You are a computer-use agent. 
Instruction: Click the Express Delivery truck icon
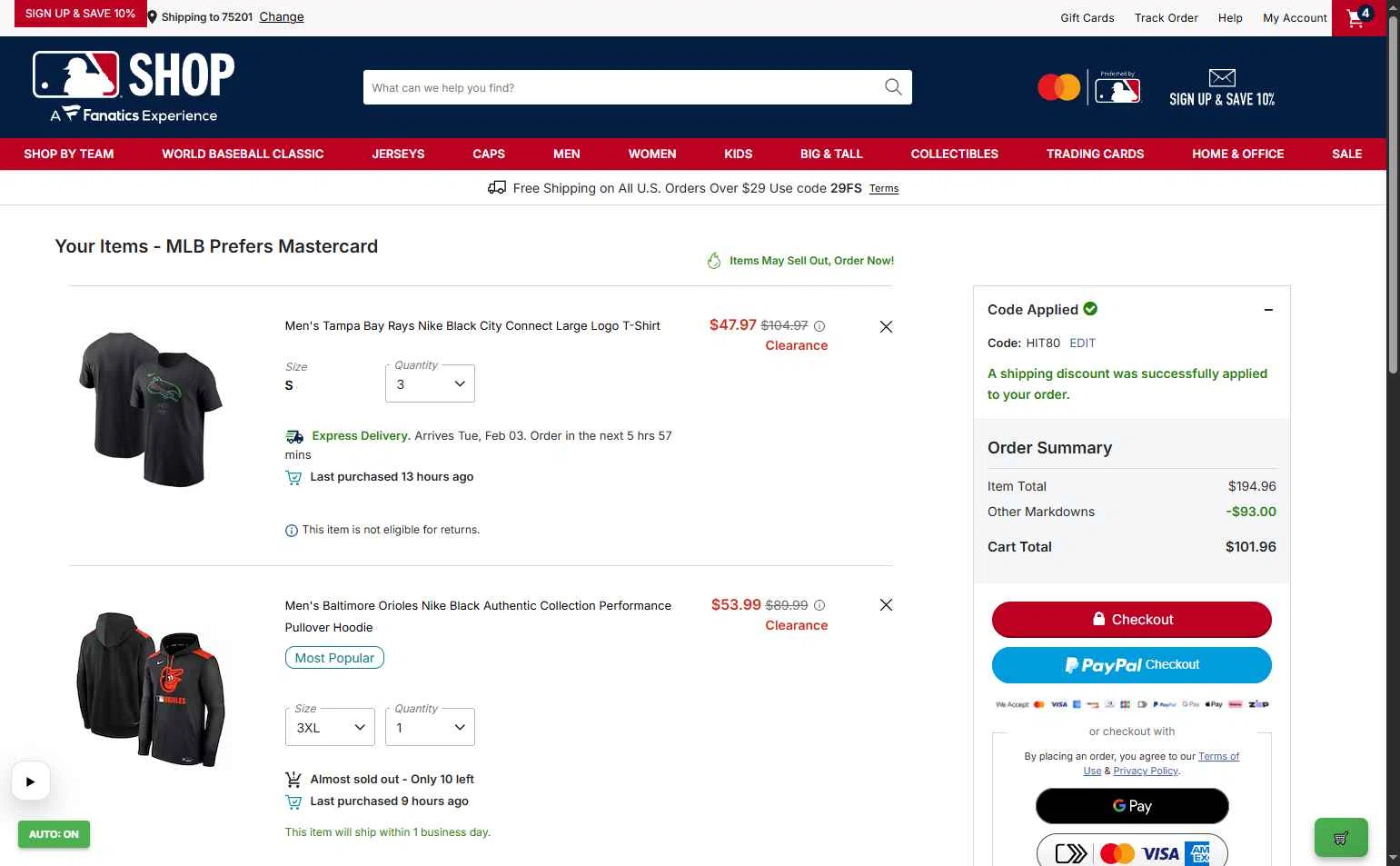pyautogui.click(x=294, y=436)
